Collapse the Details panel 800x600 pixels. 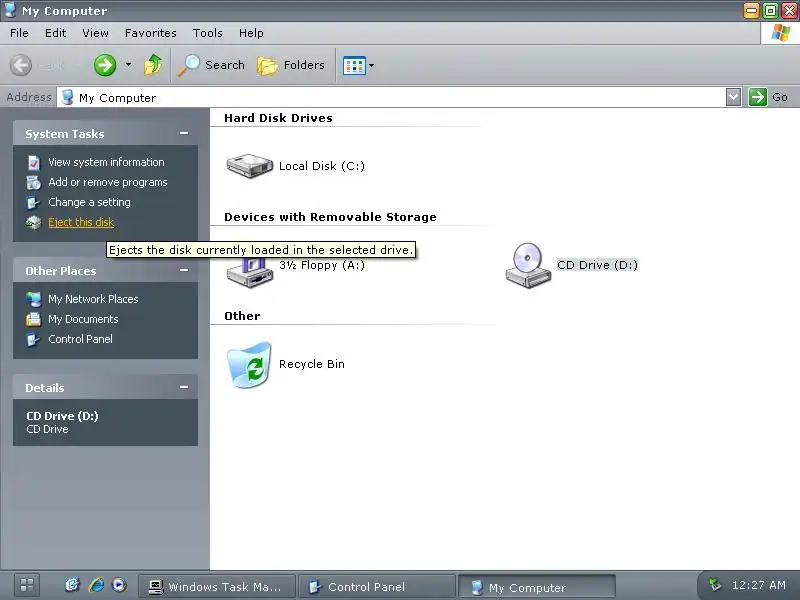[x=184, y=387]
